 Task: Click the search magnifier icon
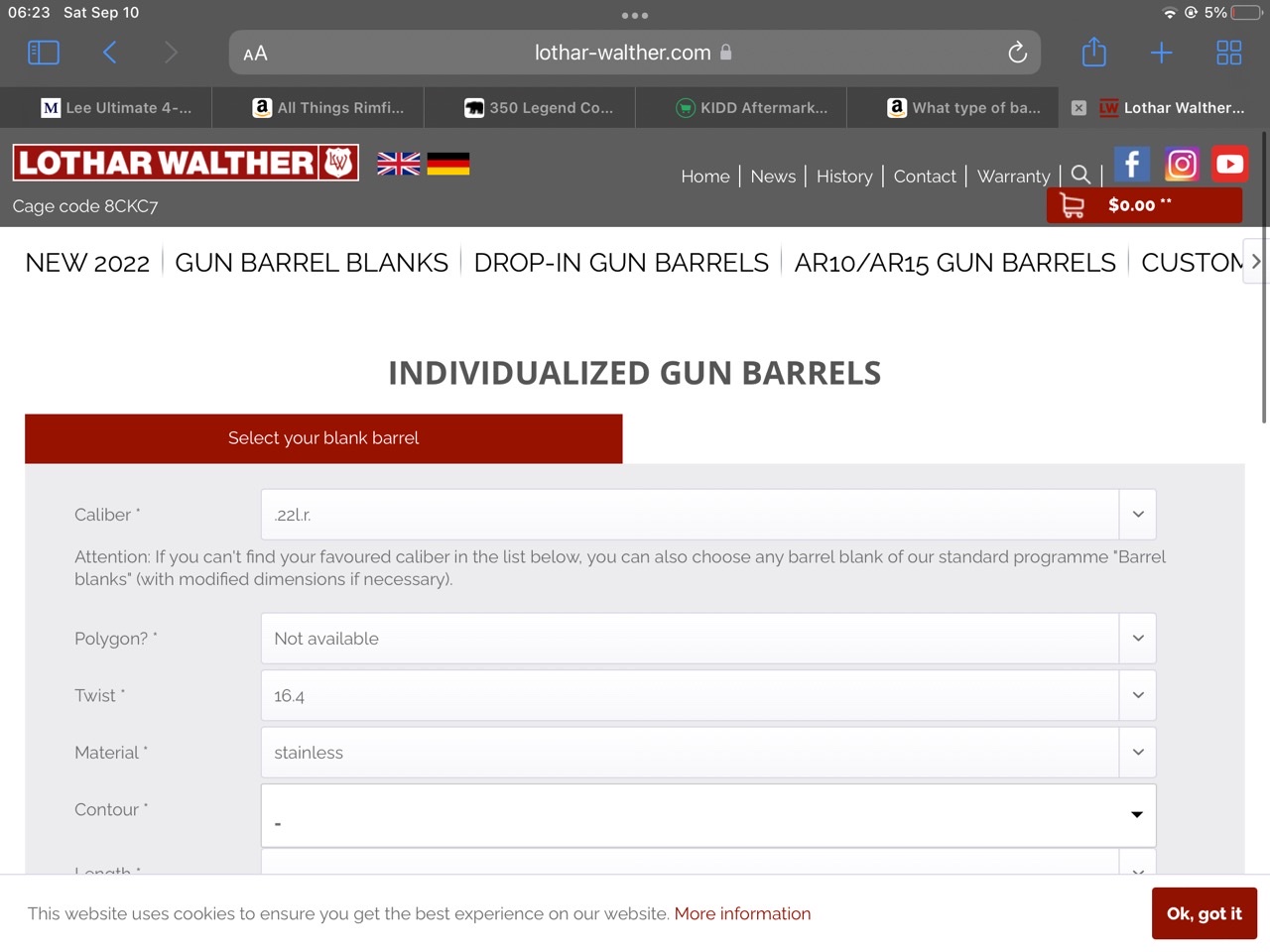click(1080, 176)
